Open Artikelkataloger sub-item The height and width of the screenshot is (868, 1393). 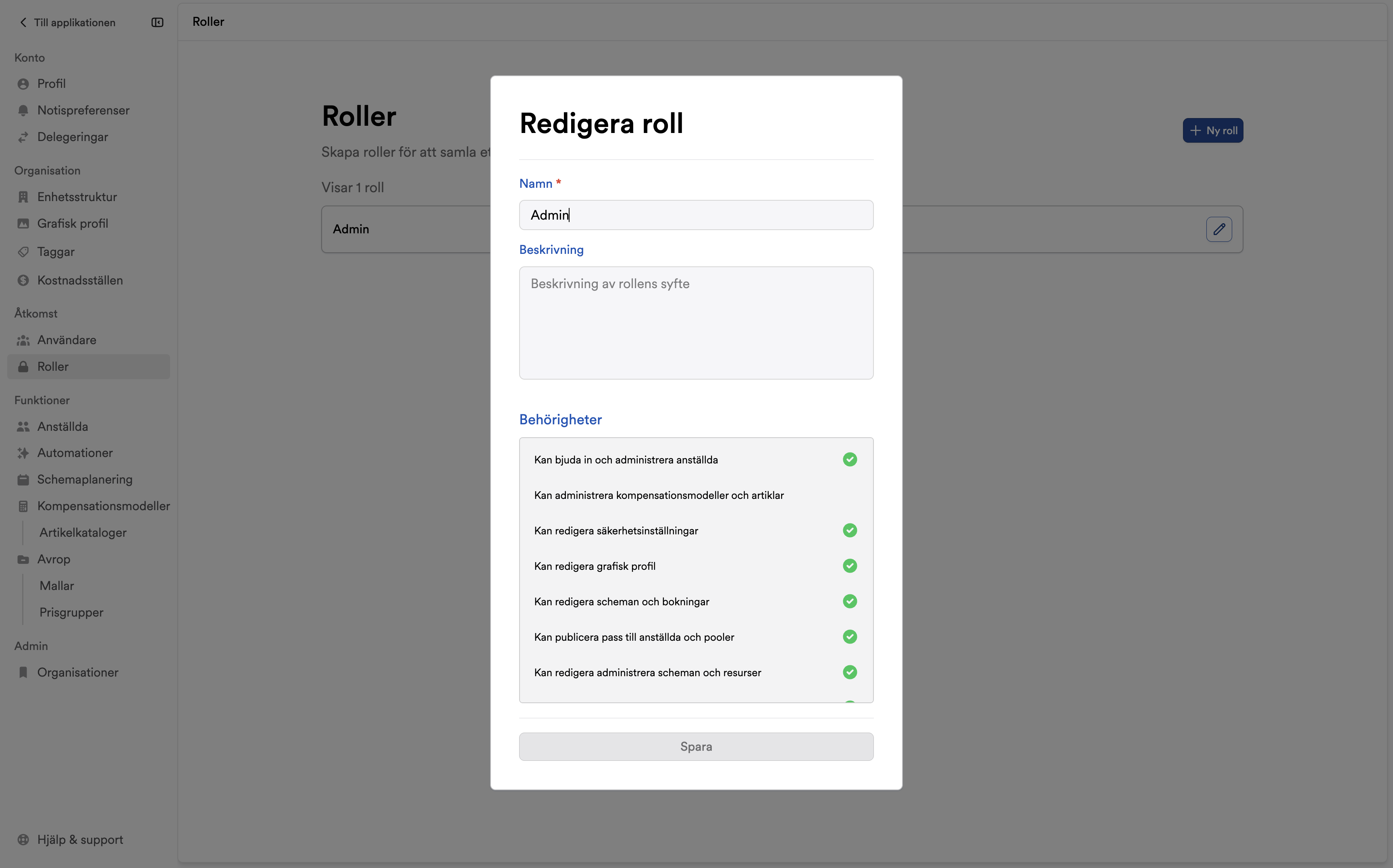tap(83, 533)
